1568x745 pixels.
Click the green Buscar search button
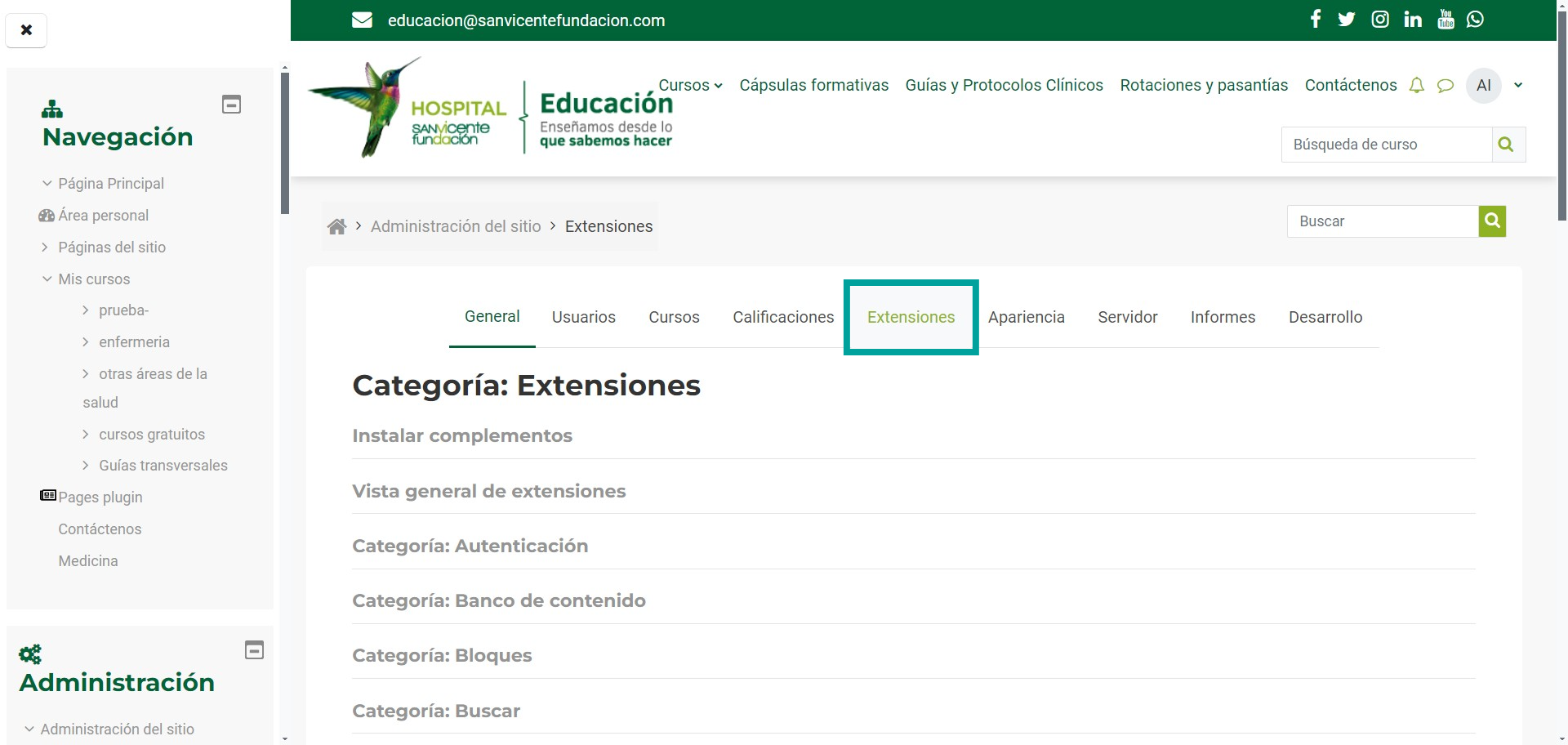[x=1492, y=221]
